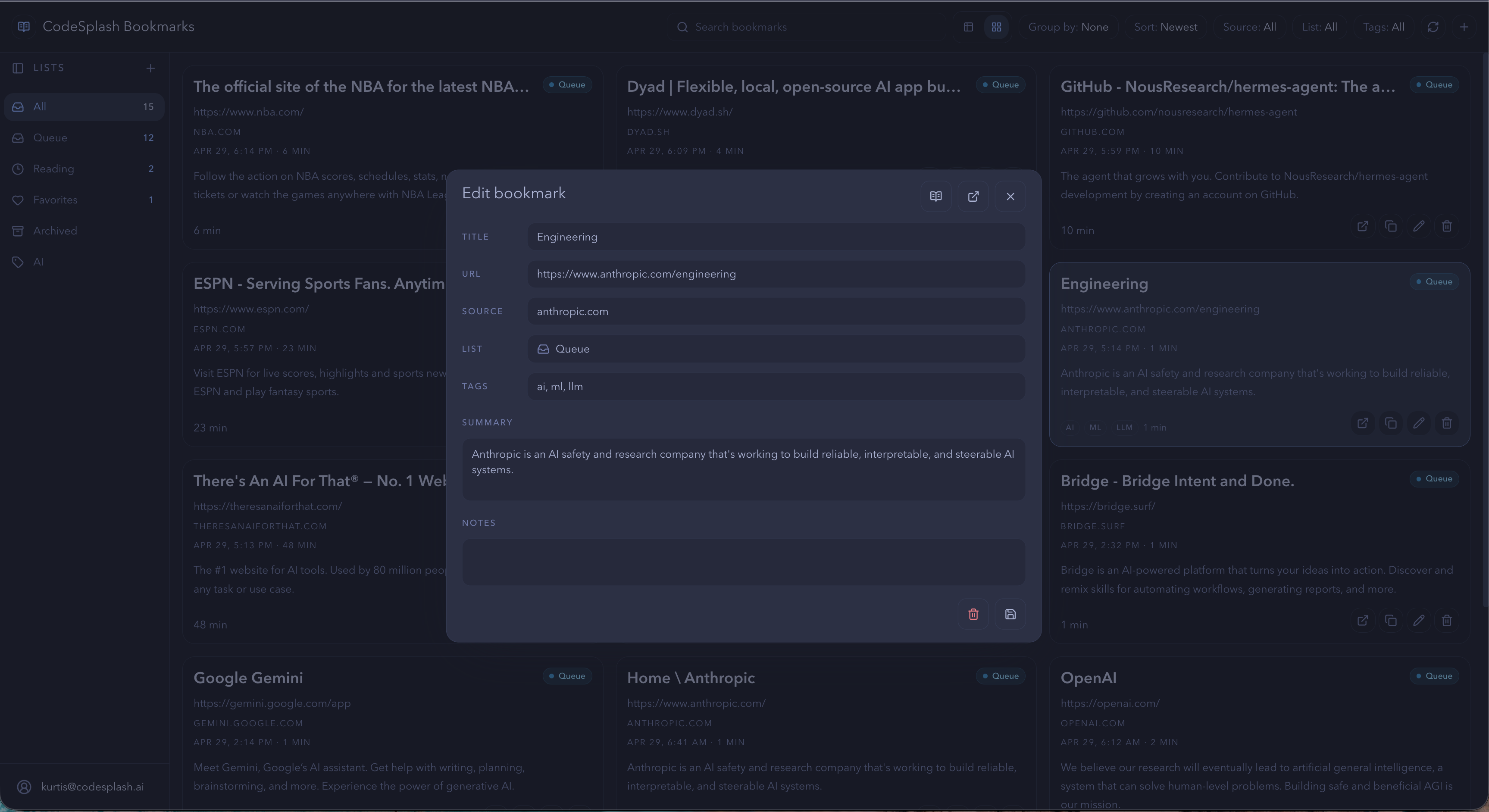Screen dimensions: 1489x812
Task: Open hermes-agent card in new tab icon
Action: (x=1362, y=226)
